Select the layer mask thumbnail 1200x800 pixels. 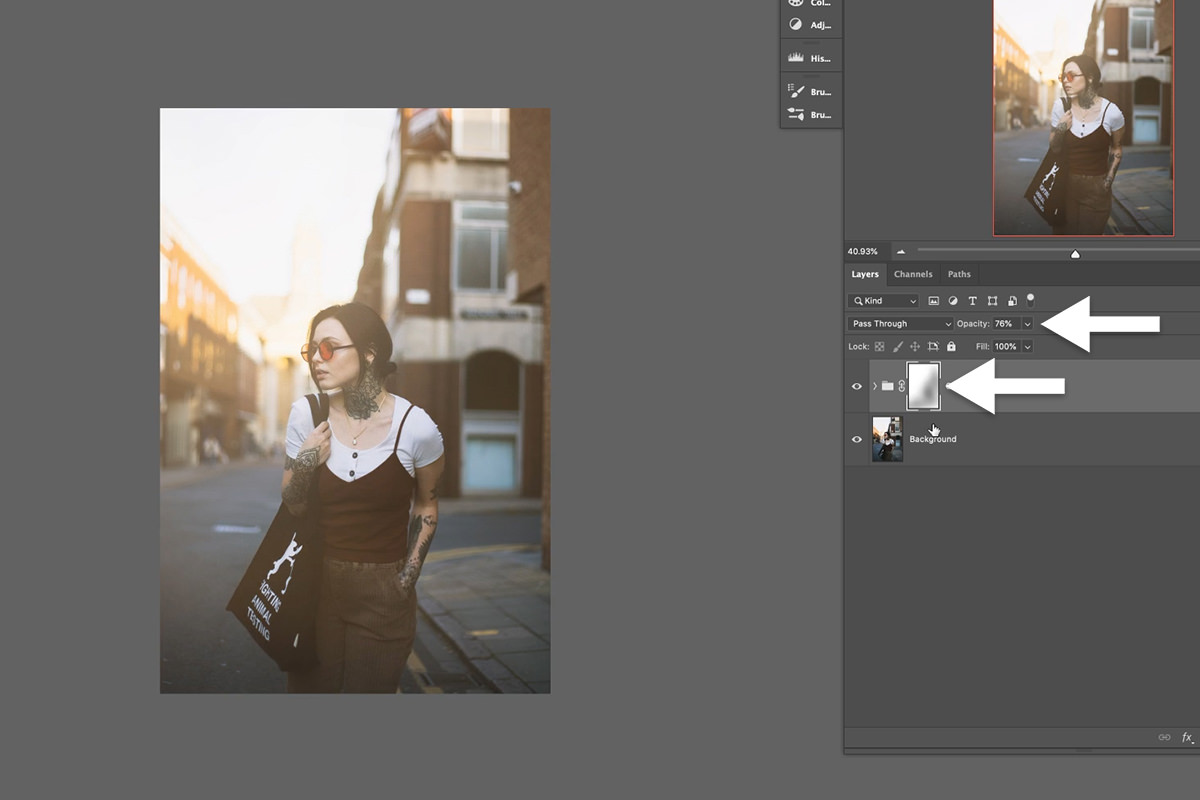click(x=923, y=385)
